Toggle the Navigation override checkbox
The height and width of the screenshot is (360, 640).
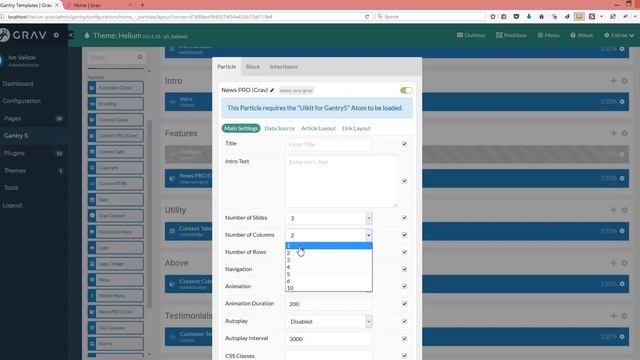click(404, 269)
